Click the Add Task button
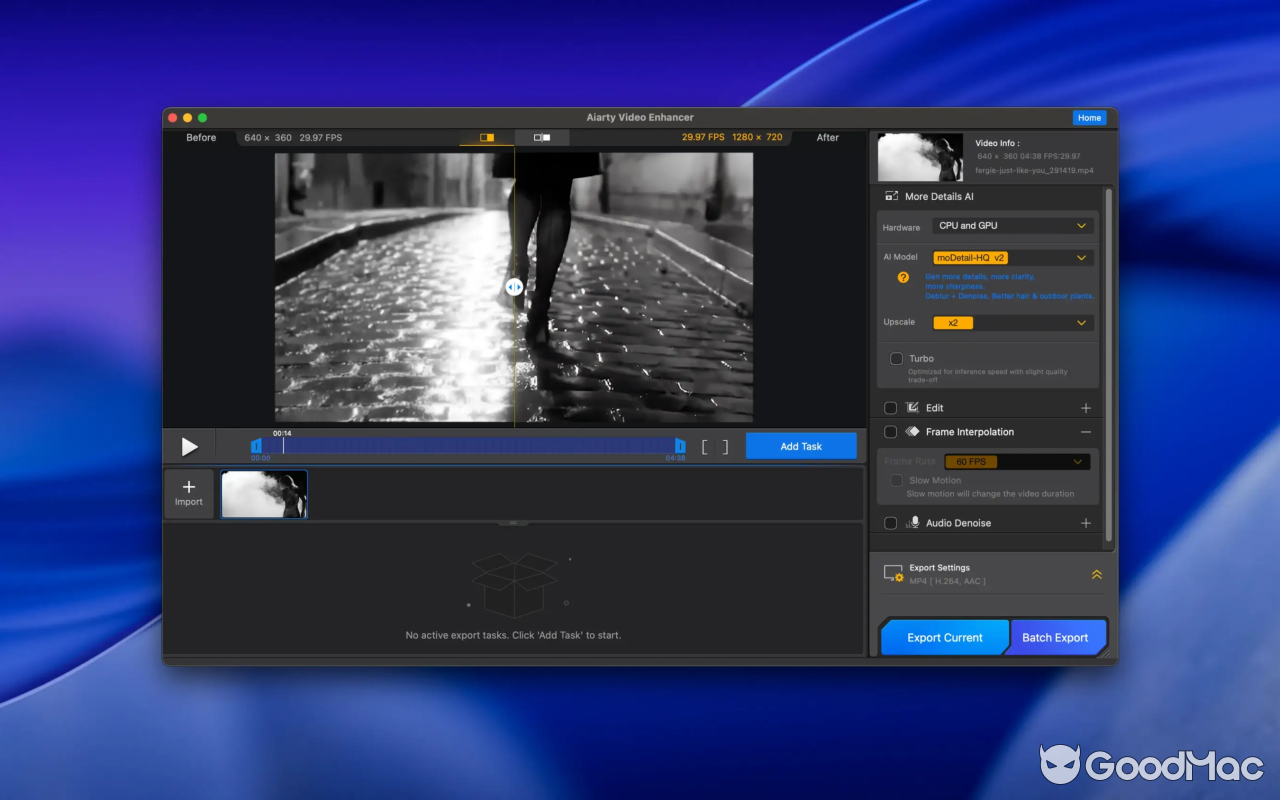The height and width of the screenshot is (800, 1280). tap(800, 446)
